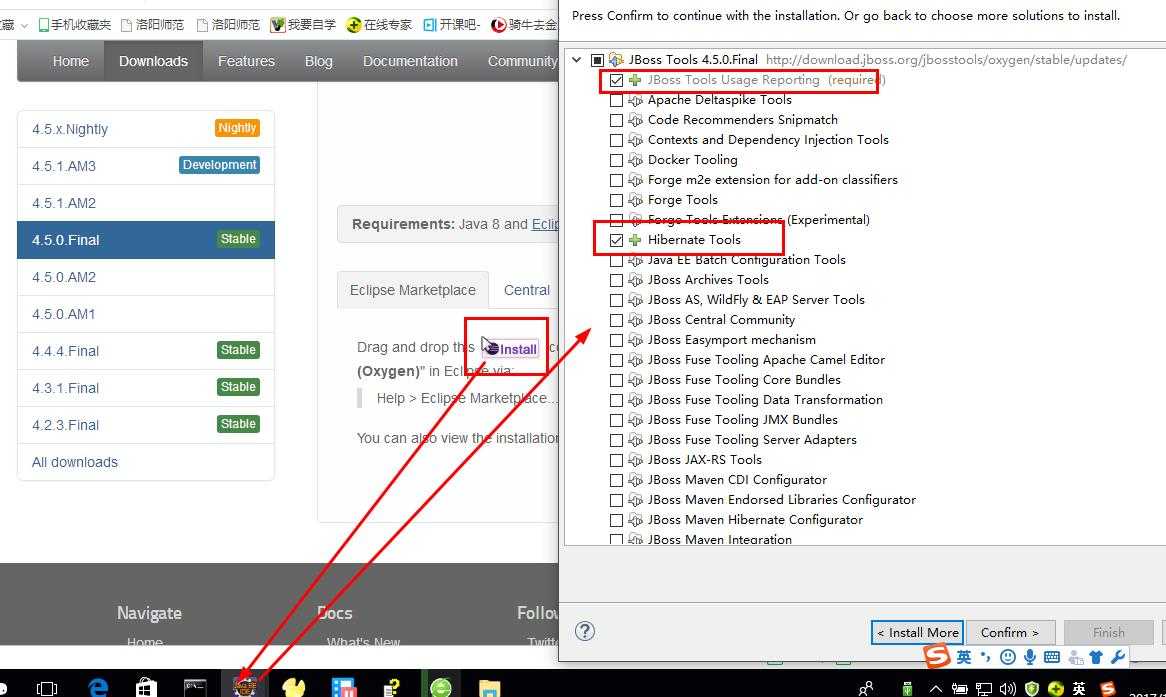This screenshot has width=1166, height=697.
Task: Check the JBoss Central Community checkbox
Action: (x=616, y=320)
